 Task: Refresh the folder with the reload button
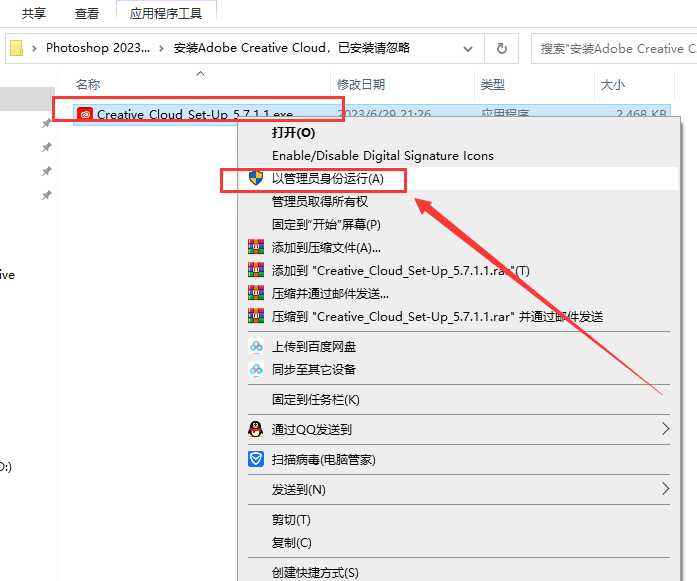click(x=501, y=48)
